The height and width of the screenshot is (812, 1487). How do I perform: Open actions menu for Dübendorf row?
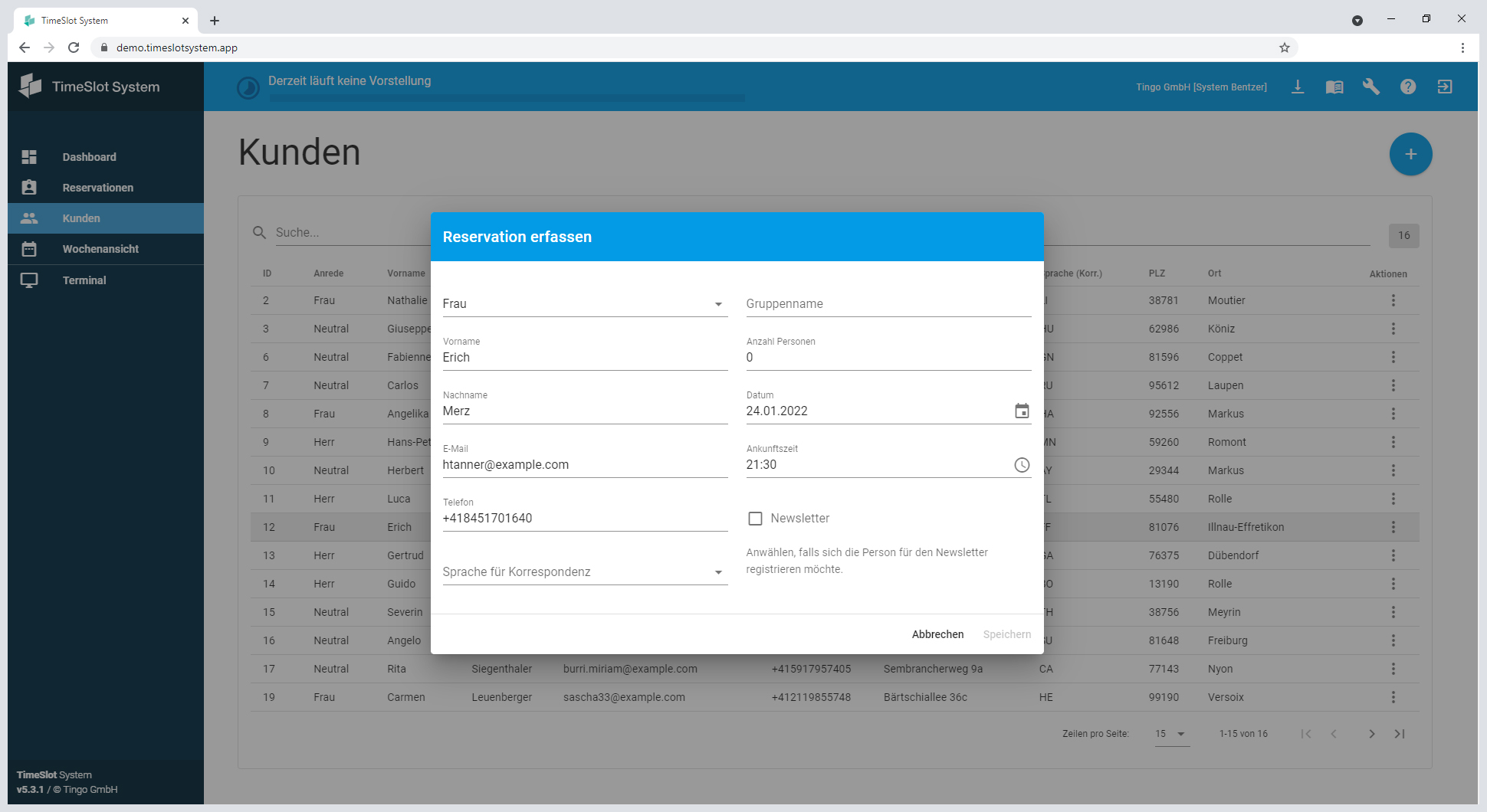(1393, 555)
